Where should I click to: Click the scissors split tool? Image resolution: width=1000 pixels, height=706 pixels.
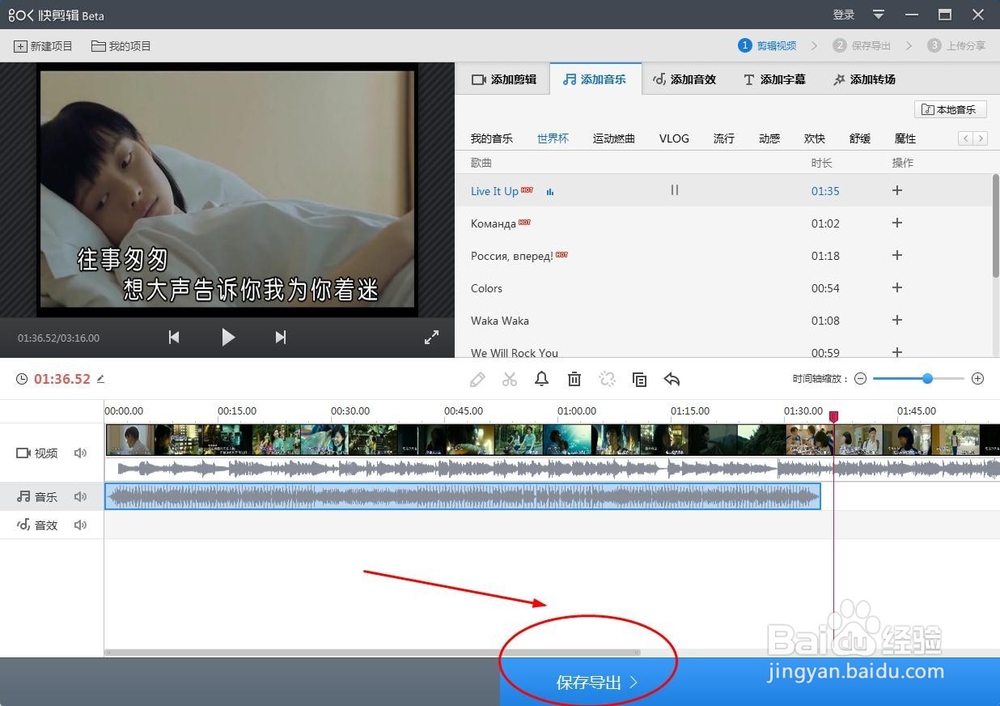click(x=510, y=379)
